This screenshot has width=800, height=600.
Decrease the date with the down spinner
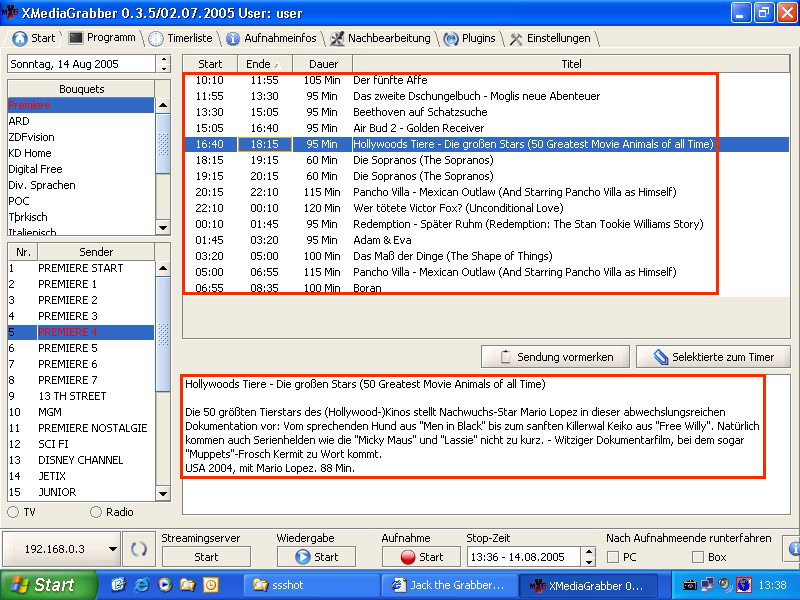tap(164, 68)
